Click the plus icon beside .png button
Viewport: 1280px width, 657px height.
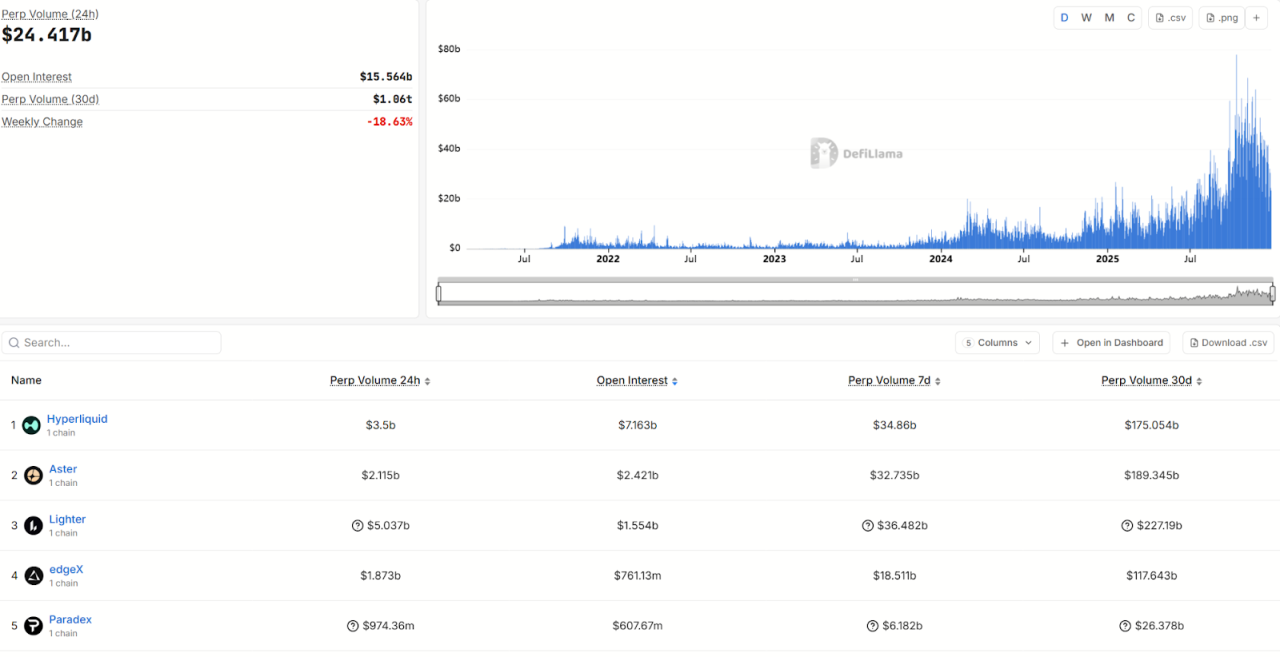[1257, 18]
